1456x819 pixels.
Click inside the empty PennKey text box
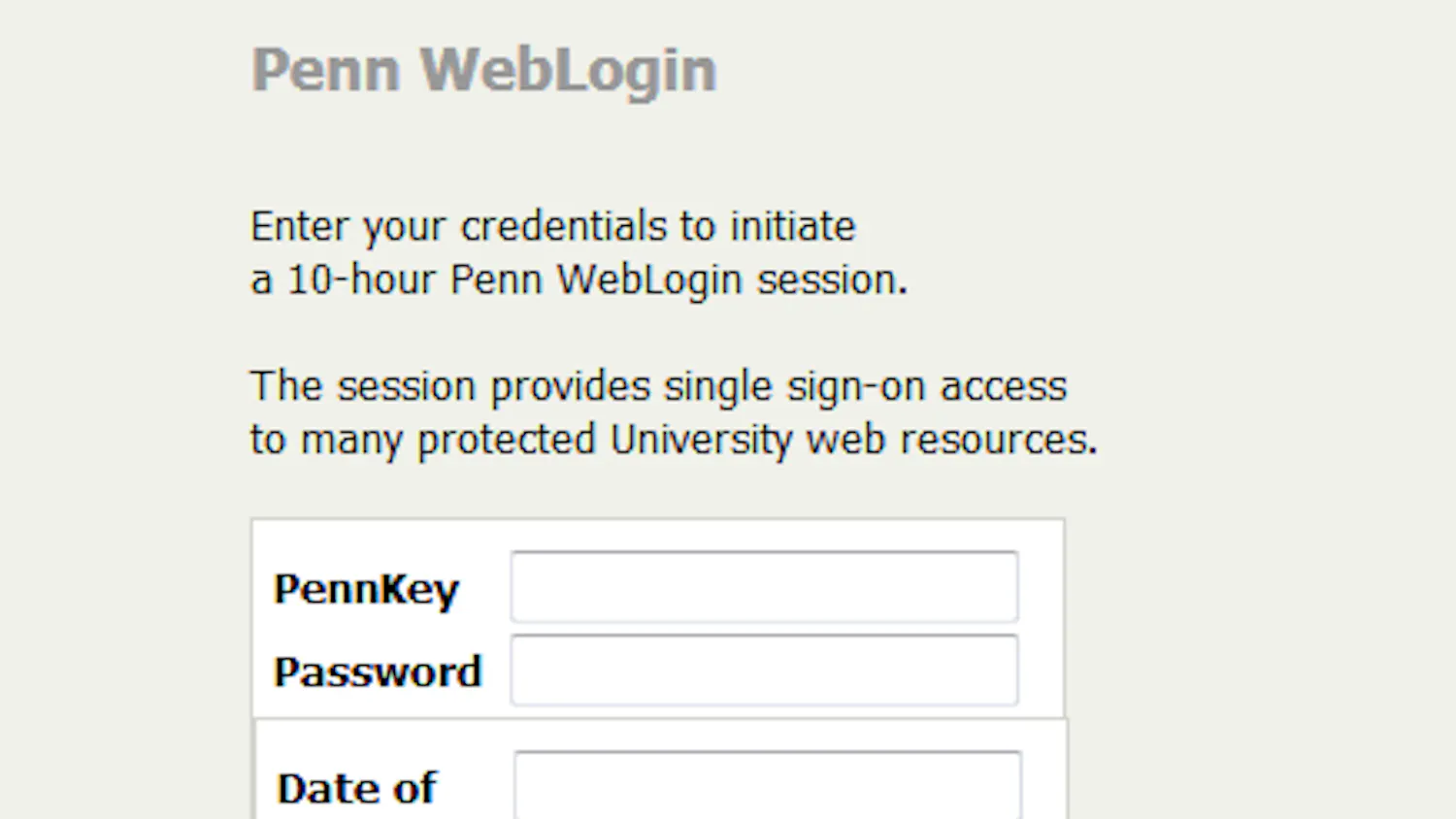coord(764,587)
